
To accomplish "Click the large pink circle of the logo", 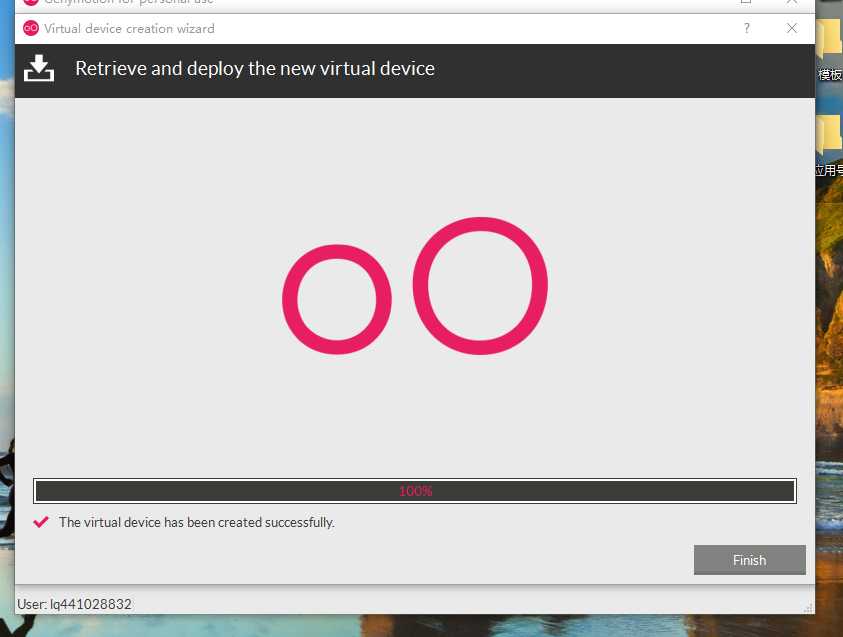I will click(x=480, y=285).
